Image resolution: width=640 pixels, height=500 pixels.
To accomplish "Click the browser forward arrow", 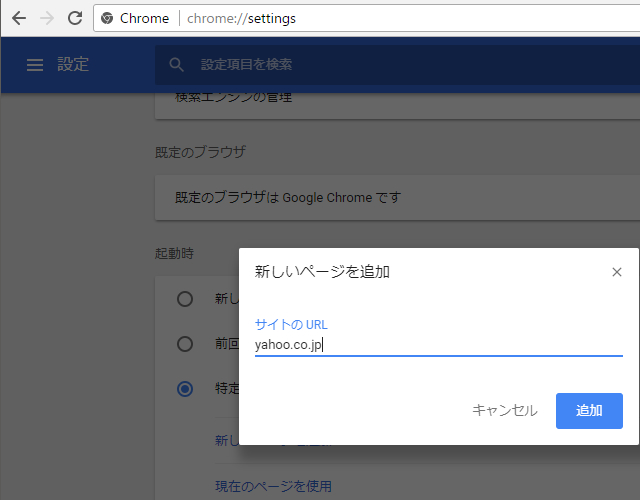I will [x=47, y=18].
